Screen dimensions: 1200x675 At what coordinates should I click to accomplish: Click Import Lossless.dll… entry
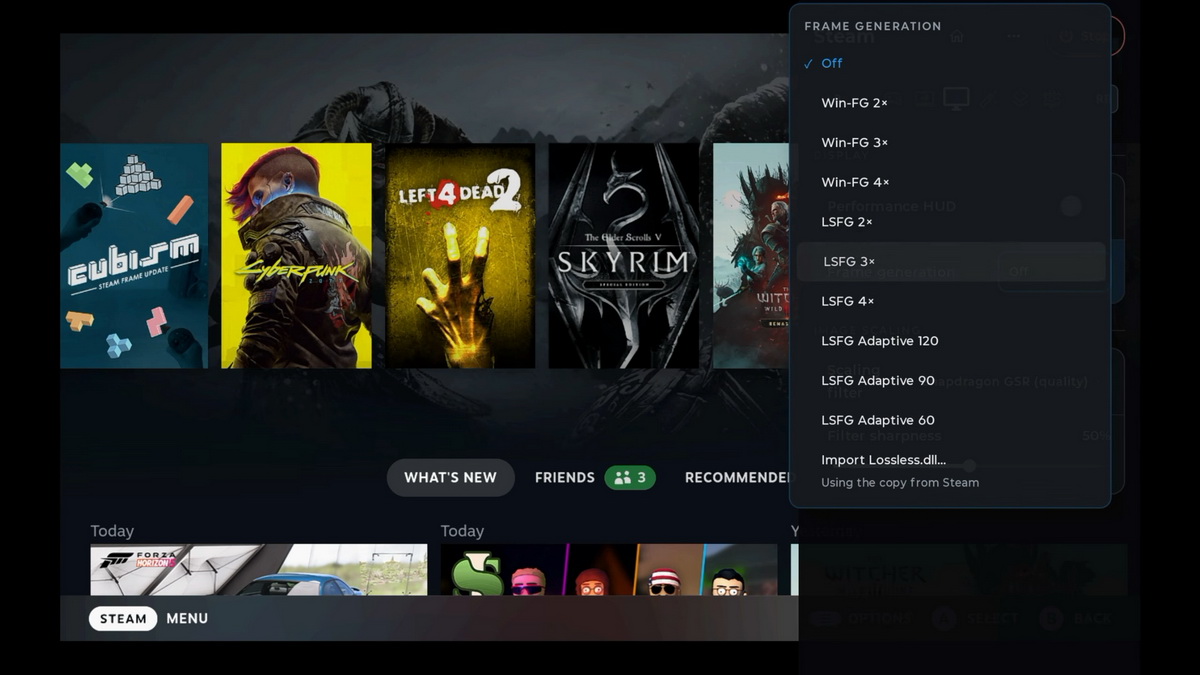pos(950,470)
